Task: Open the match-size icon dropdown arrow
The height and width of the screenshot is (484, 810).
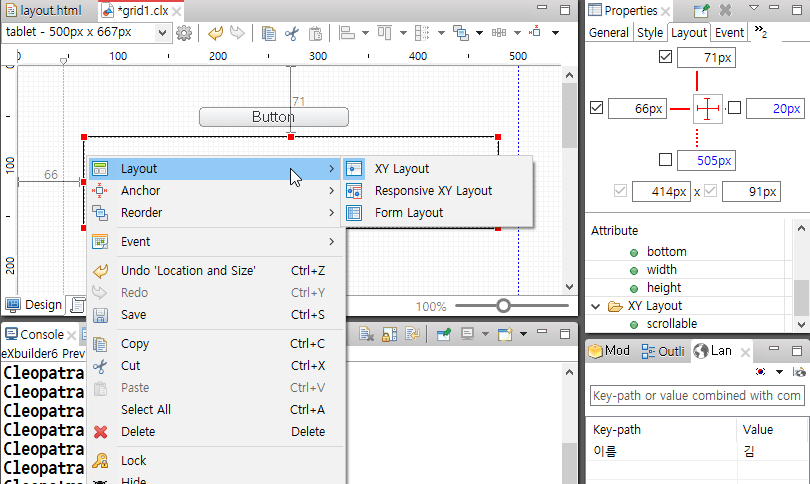Action: (403, 33)
